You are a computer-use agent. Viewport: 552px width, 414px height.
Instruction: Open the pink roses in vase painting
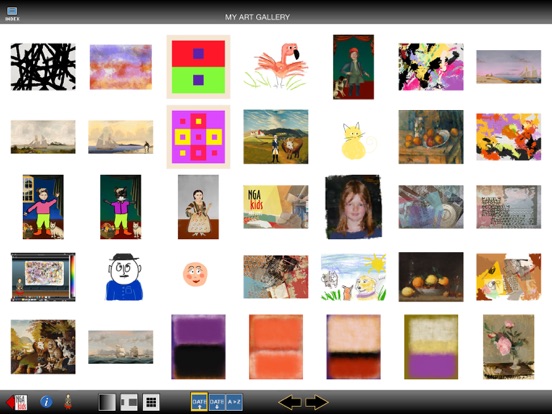(509, 347)
